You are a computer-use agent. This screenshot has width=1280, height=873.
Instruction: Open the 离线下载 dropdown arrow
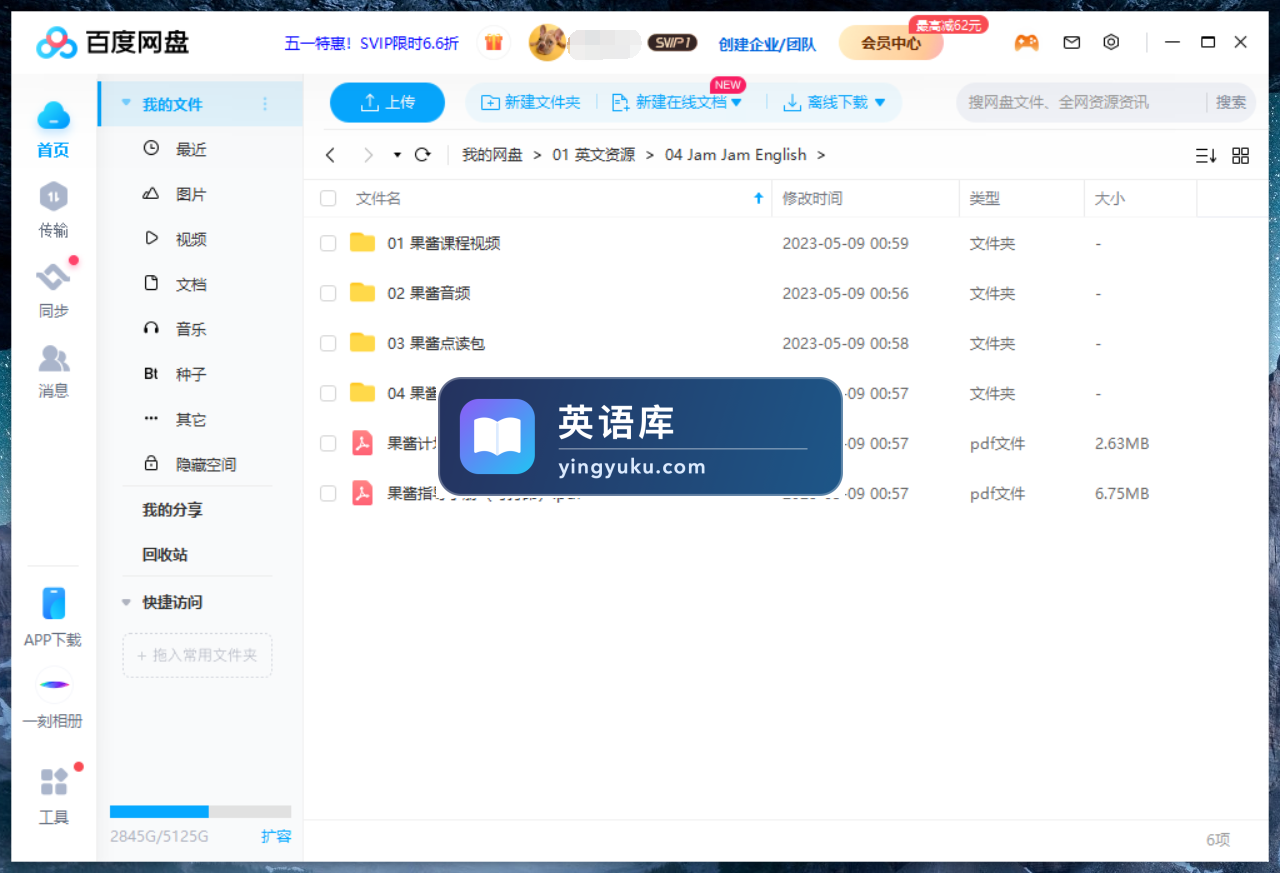880,102
